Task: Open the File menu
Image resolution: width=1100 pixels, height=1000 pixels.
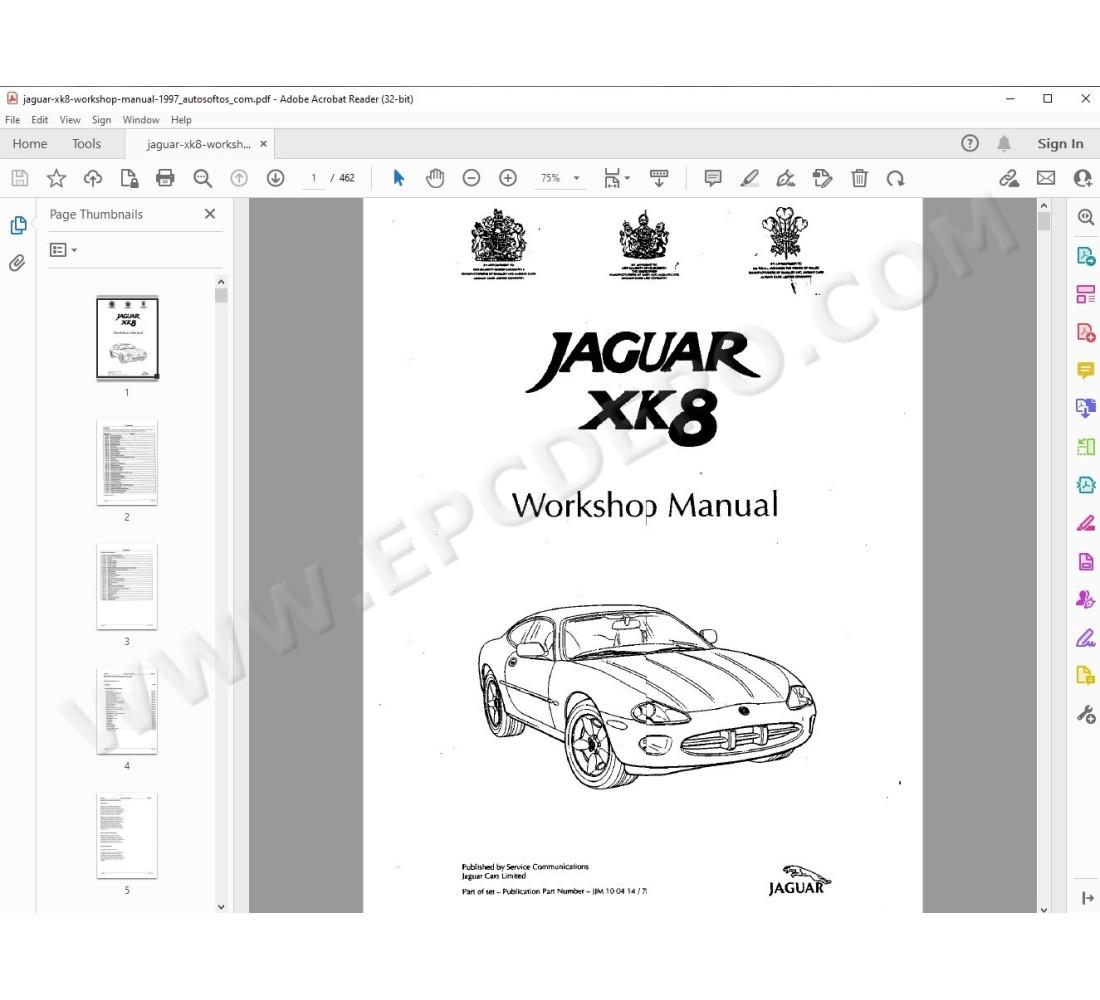Action: click(13, 120)
